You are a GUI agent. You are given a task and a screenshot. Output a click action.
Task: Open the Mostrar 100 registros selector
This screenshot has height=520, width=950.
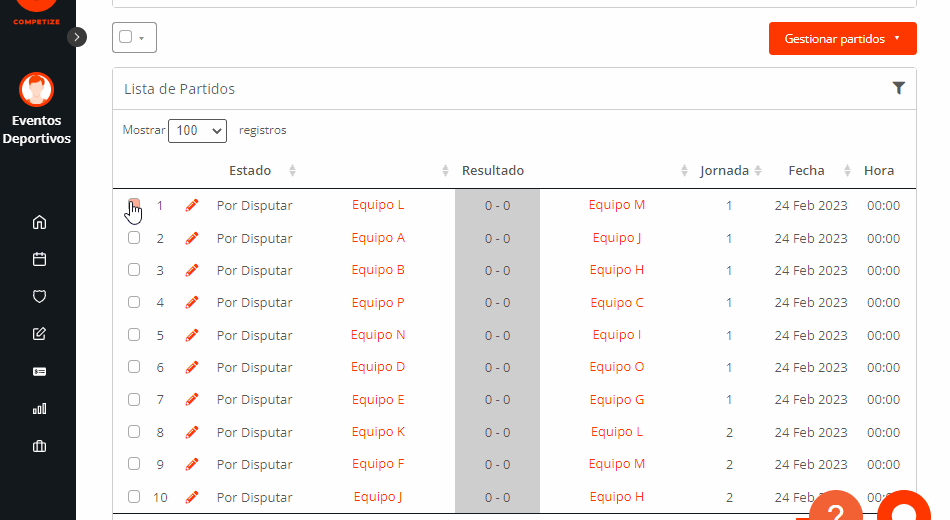(x=197, y=131)
